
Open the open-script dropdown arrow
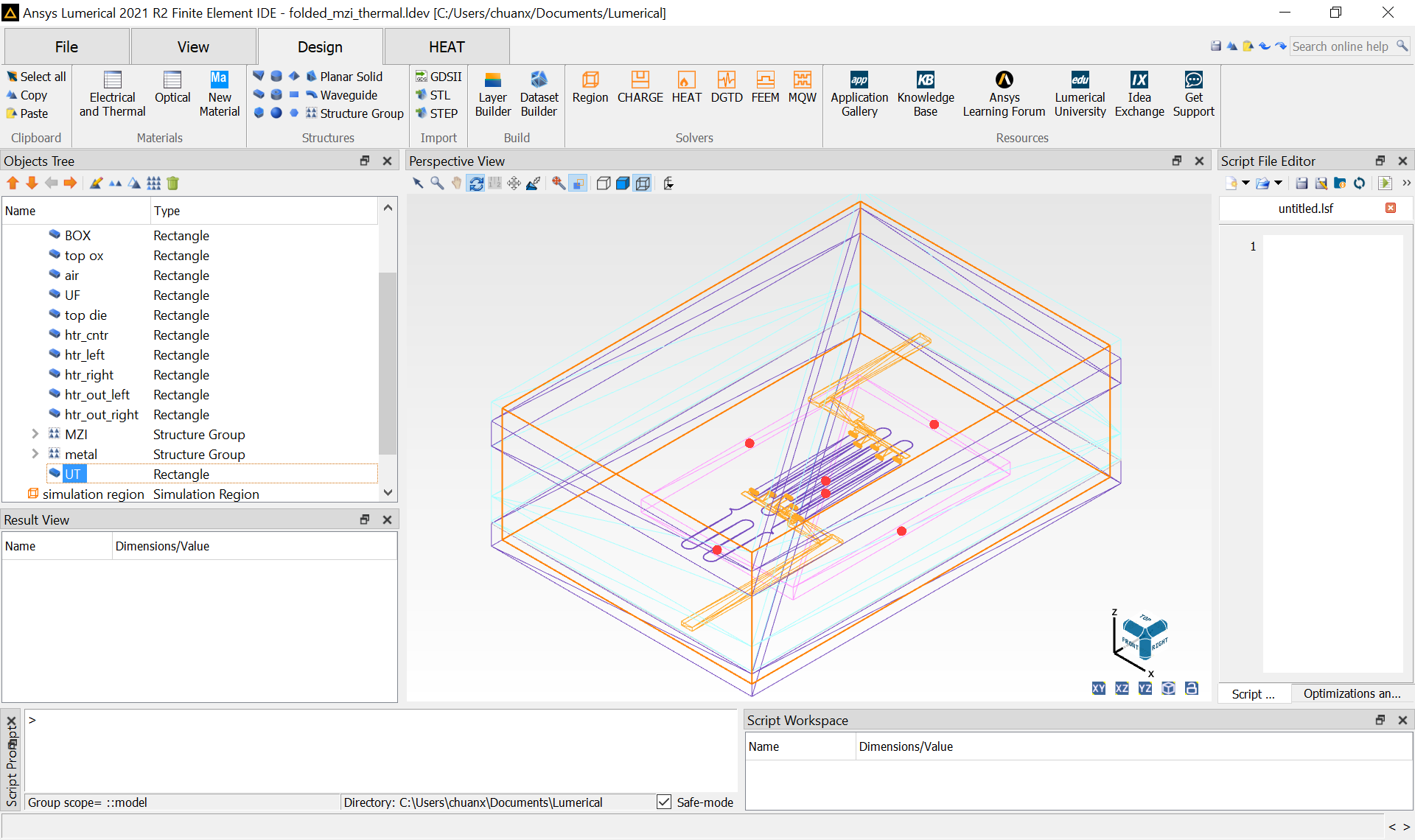(1278, 183)
